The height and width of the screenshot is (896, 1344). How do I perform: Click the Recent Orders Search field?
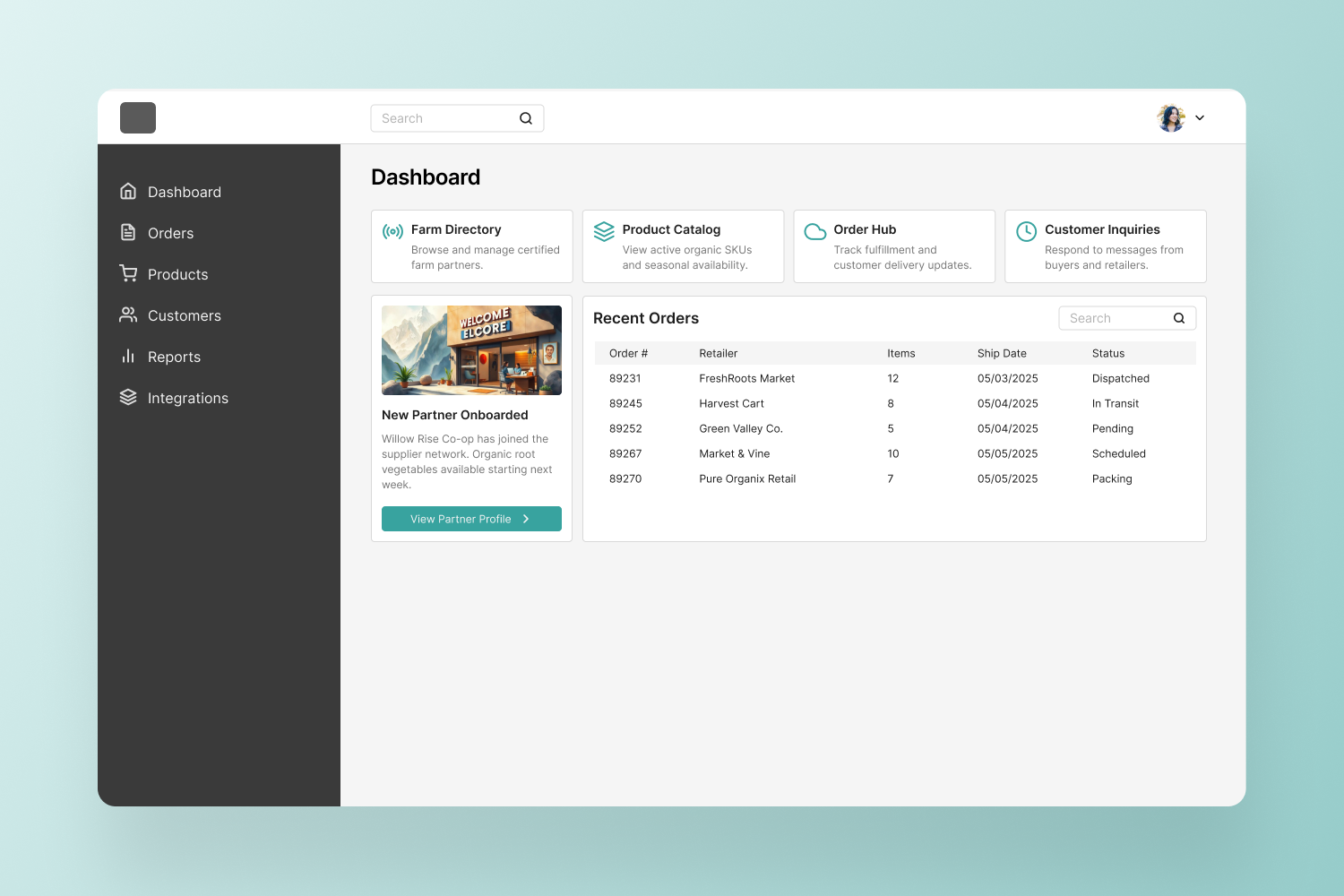(x=1127, y=318)
